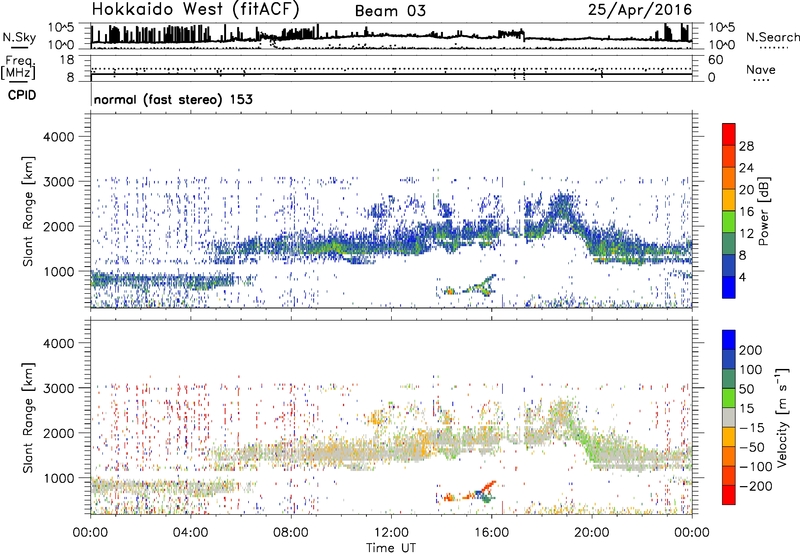Click the '1000' tick on velocity panel
This screenshot has height=554, width=800.
[x=59, y=478]
